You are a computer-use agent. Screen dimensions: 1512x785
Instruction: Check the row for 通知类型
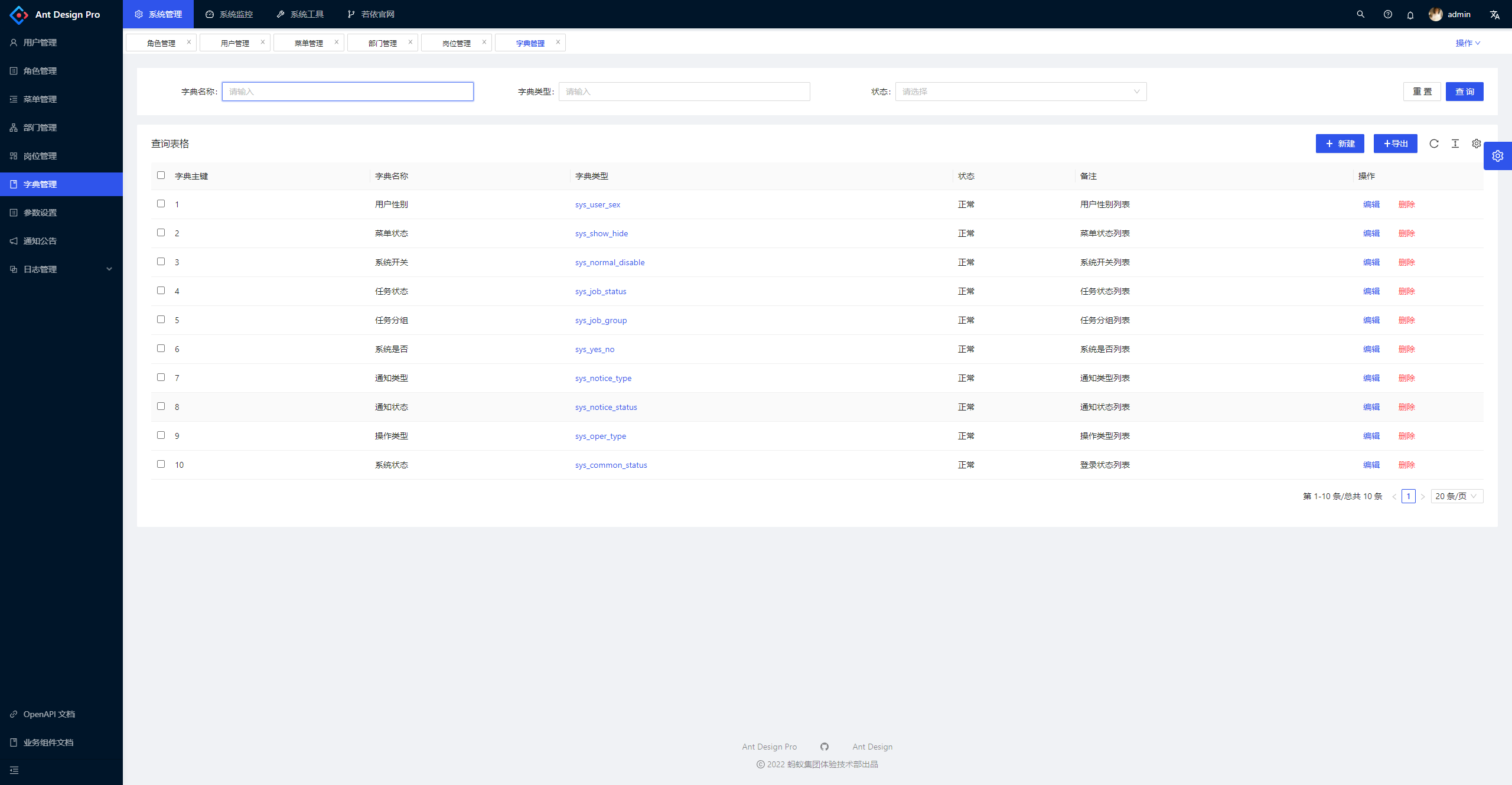tap(161, 377)
